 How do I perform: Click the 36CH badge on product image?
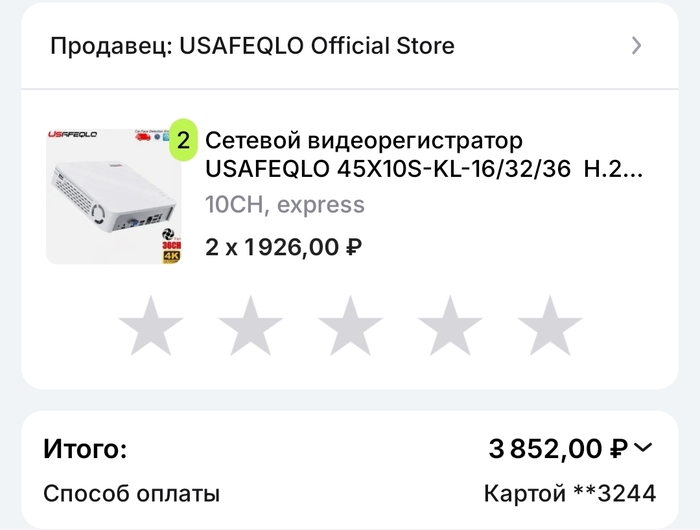point(170,243)
